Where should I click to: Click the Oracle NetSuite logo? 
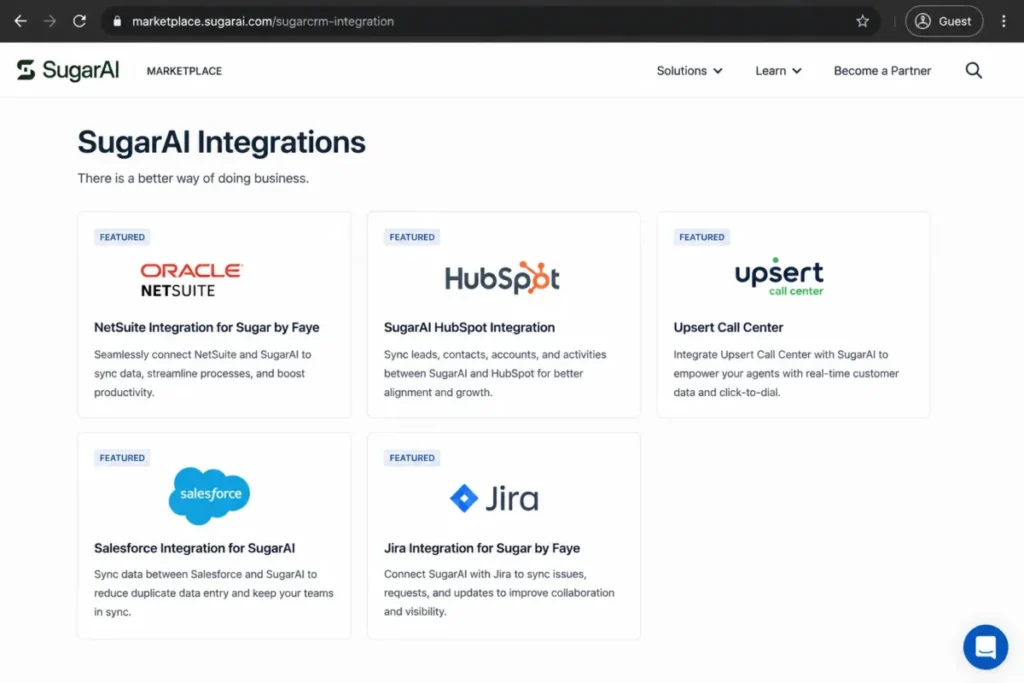pos(191,279)
